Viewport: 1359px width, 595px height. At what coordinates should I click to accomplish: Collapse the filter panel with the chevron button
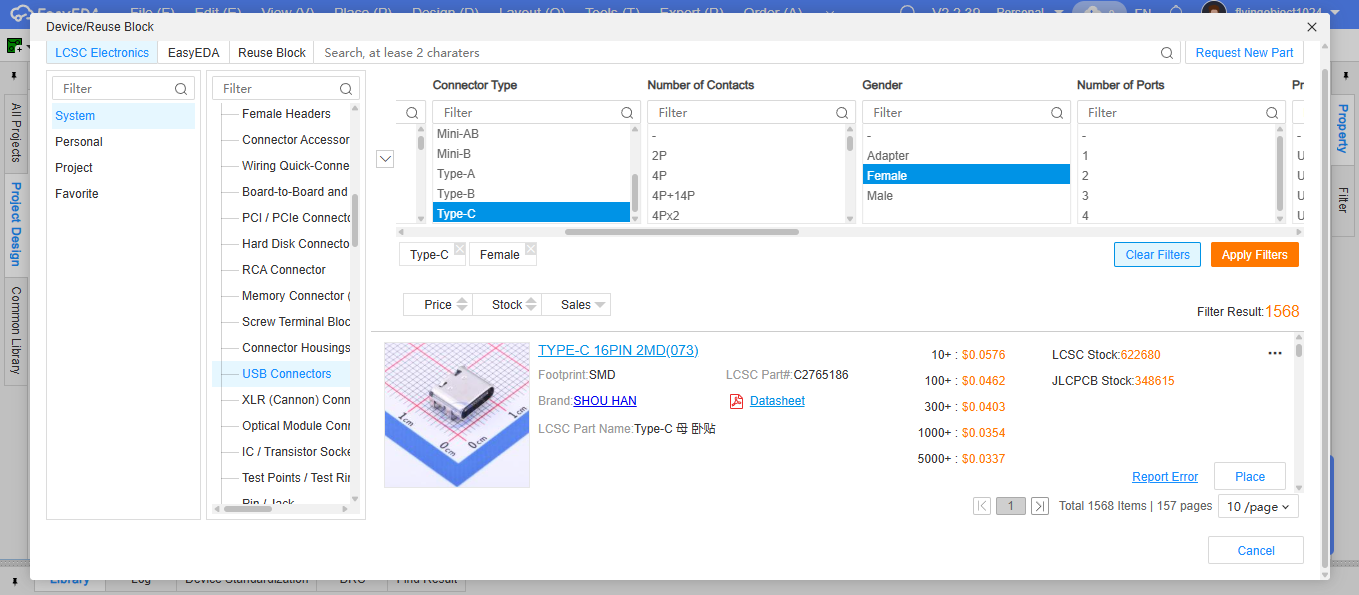coord(385,158)
